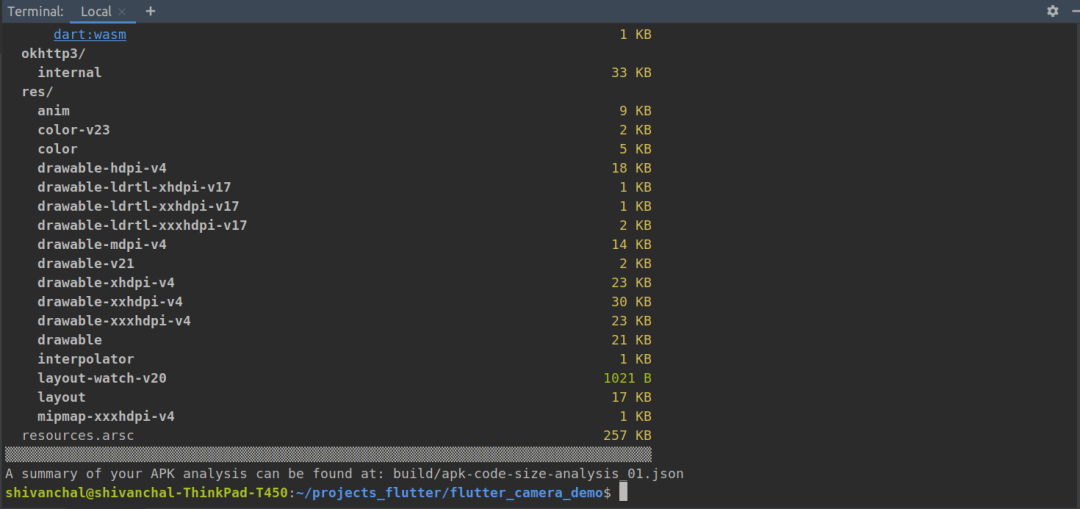Select the res/ folder line
The image size is (1080, 509).
click(x=37, y=92)
